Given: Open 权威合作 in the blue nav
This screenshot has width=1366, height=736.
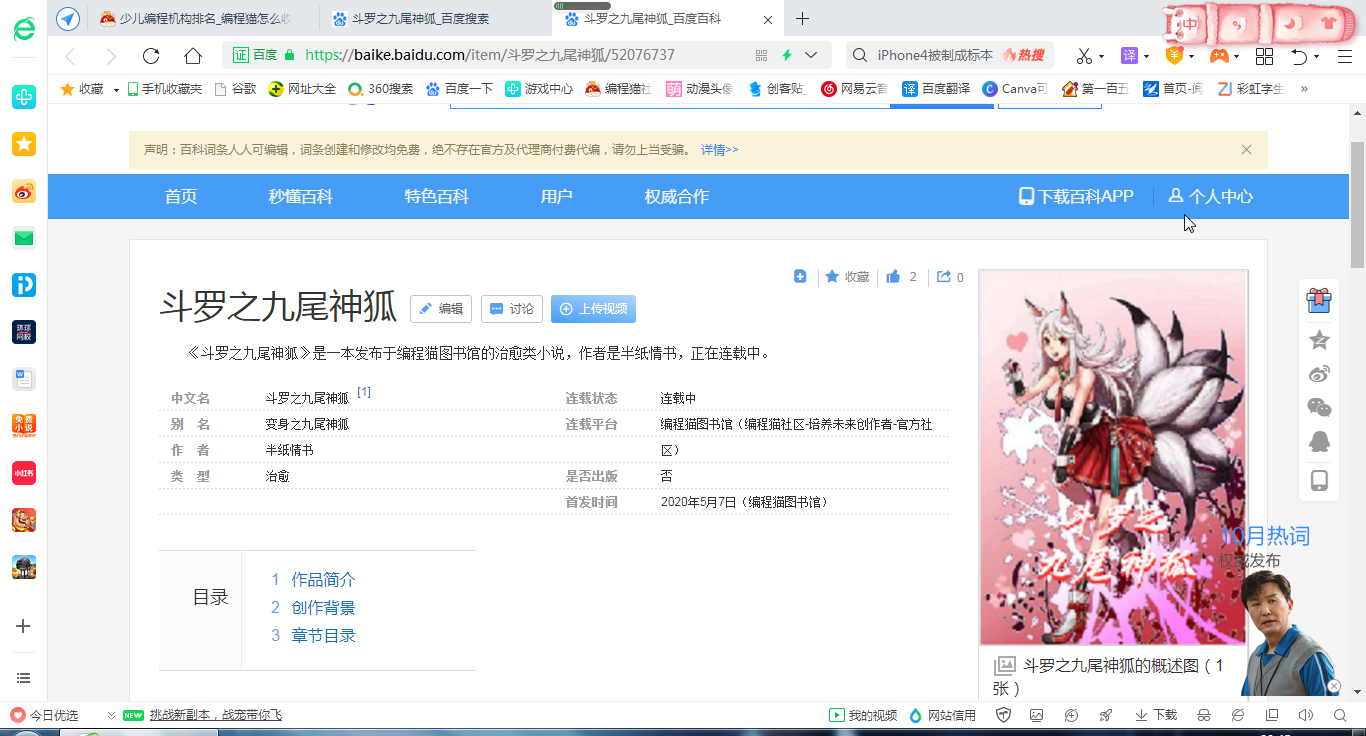Looking at the screenshot, I should [677, 197].
